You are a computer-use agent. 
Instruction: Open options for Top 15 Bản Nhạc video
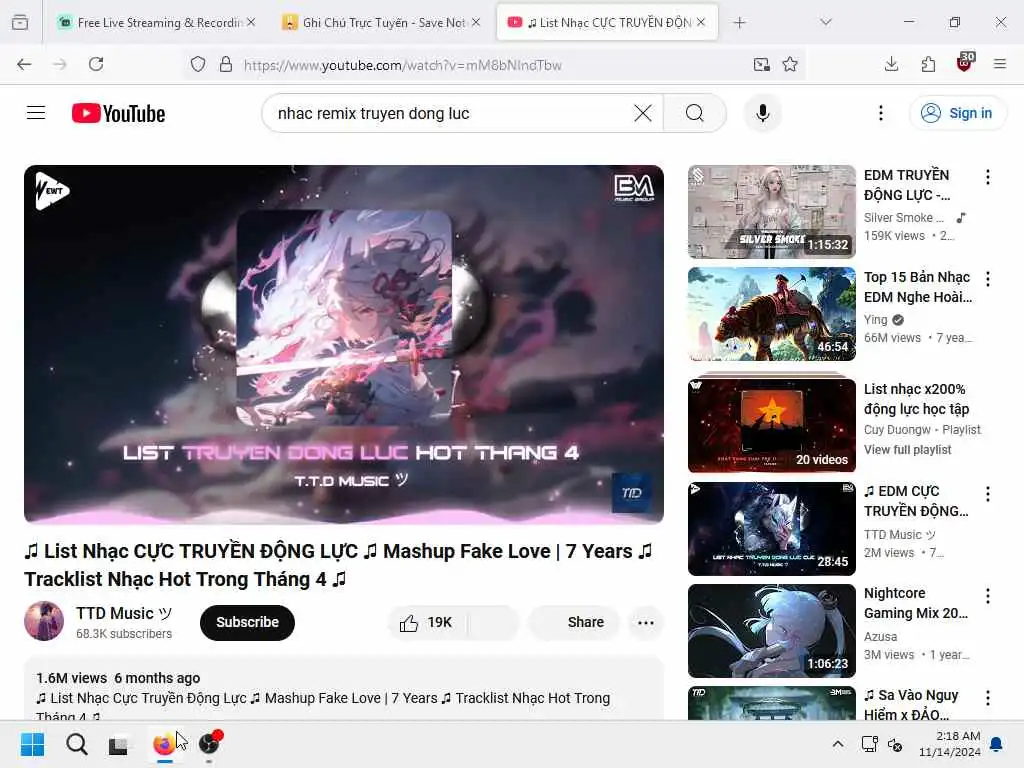pyautogui.click(x=987, y=280)
